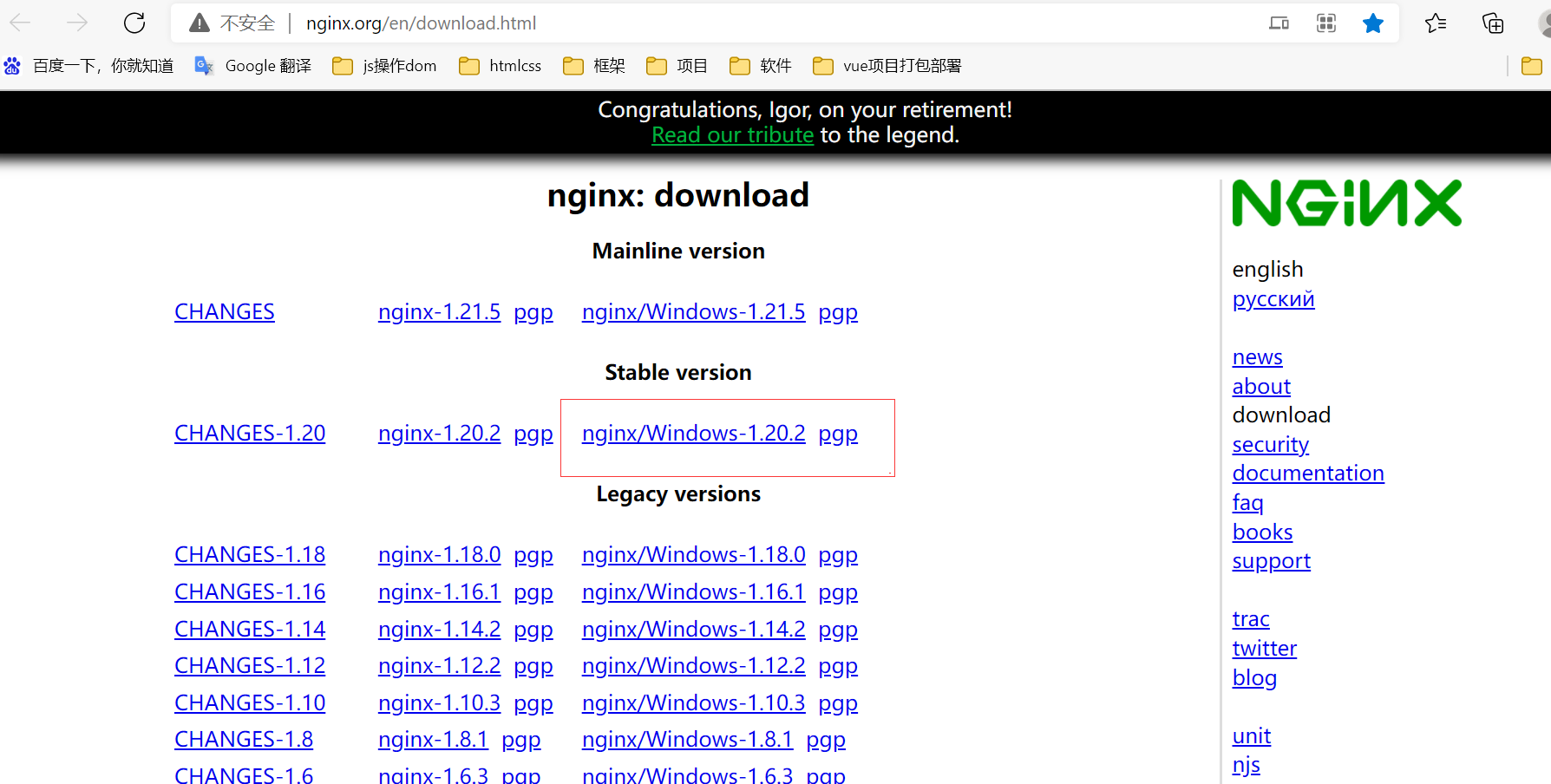
Task: Switch language to русский
Action: click(1273, 300)
